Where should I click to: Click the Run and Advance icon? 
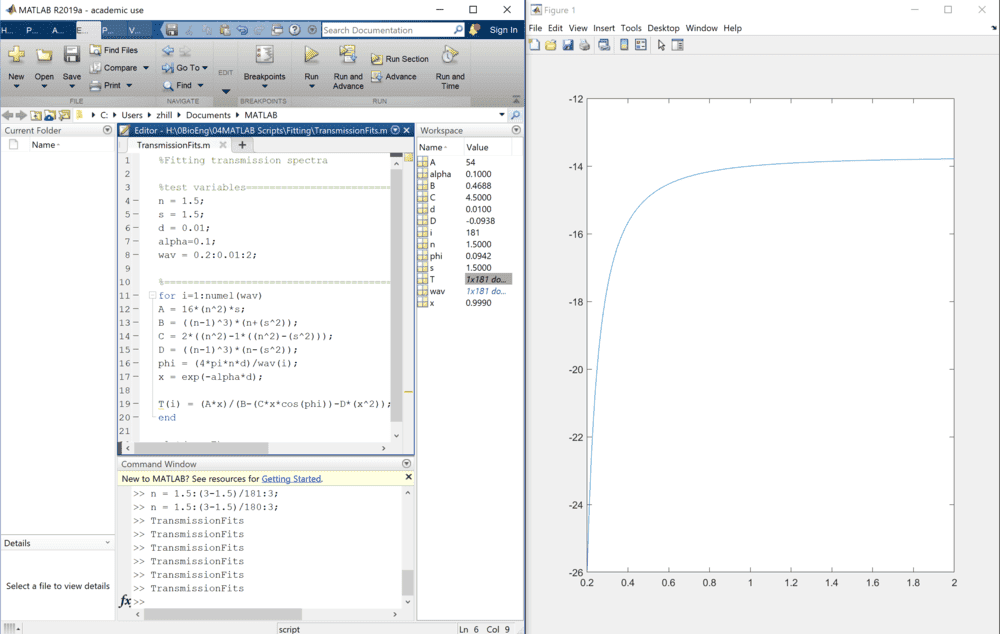click(348, 56)
